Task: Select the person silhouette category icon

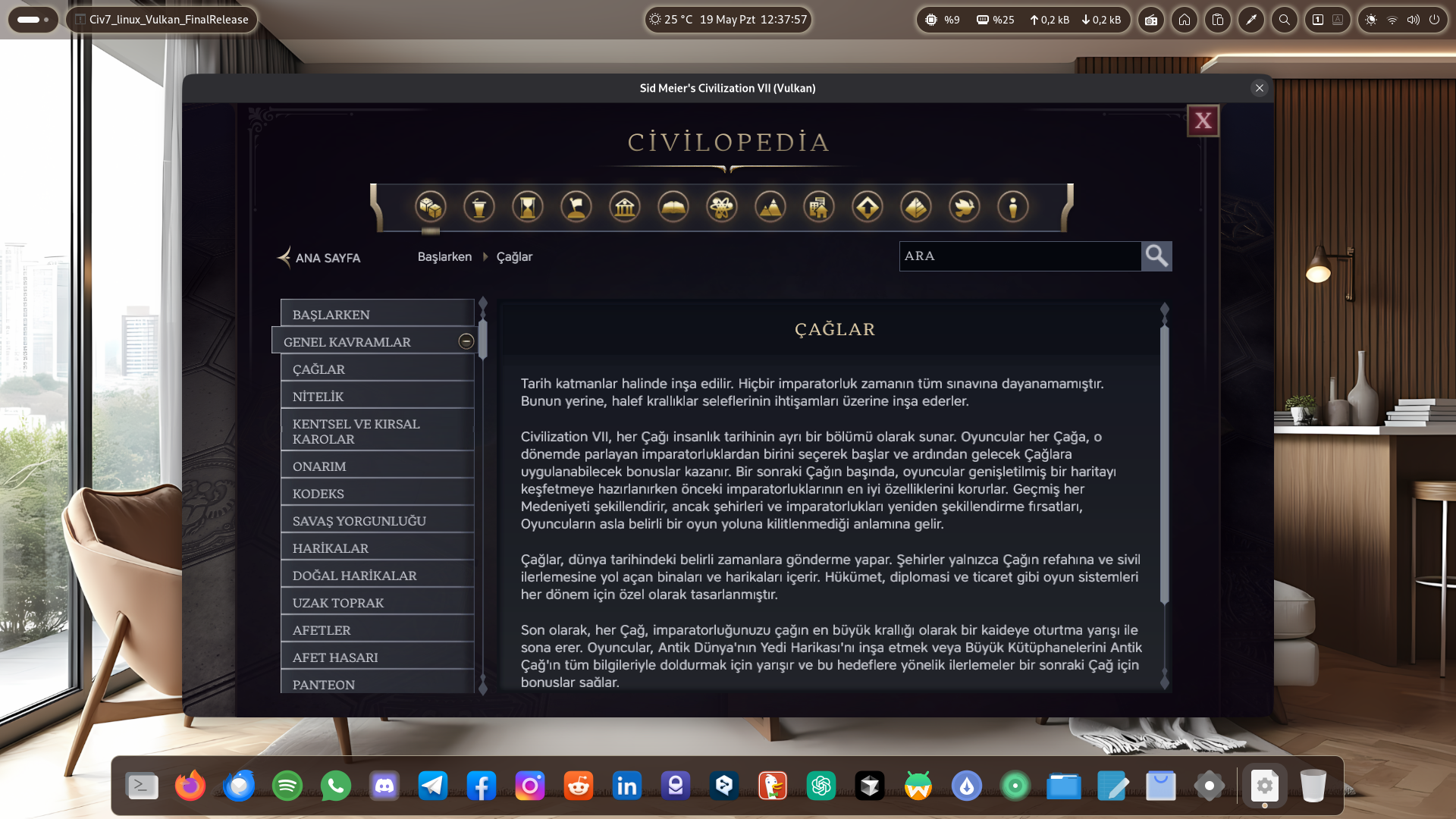Action: tap(1013, 206)
